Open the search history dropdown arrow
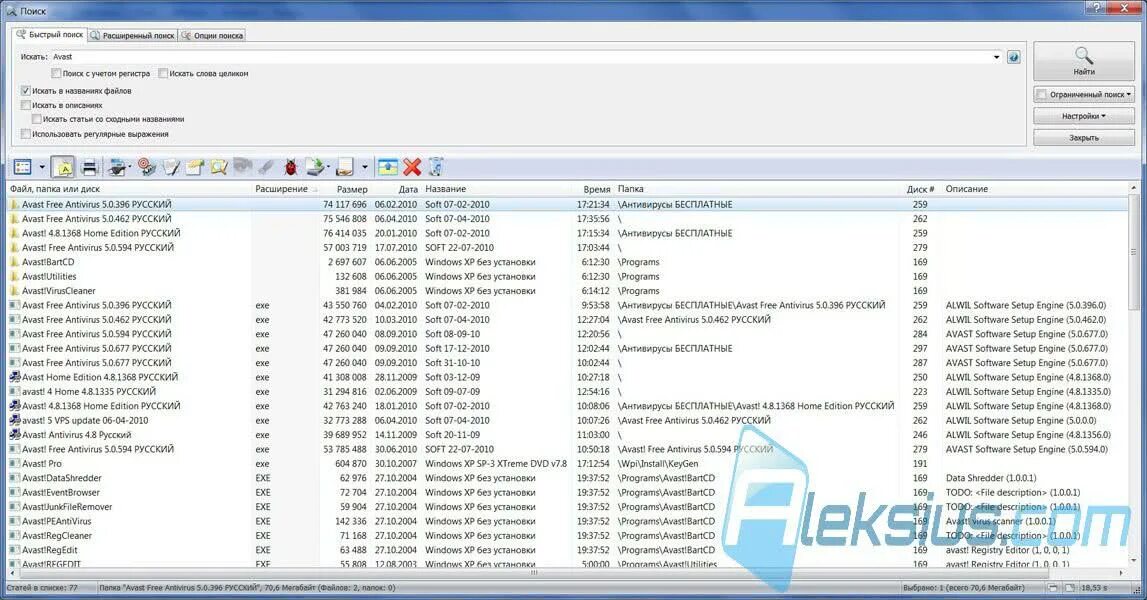The width and height of the screenshot is (1147, 600). click(x=996, y=57)
